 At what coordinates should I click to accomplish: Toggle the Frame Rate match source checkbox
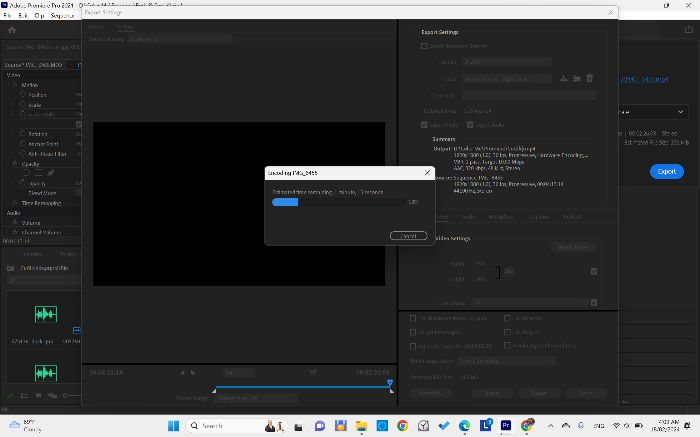594,303
